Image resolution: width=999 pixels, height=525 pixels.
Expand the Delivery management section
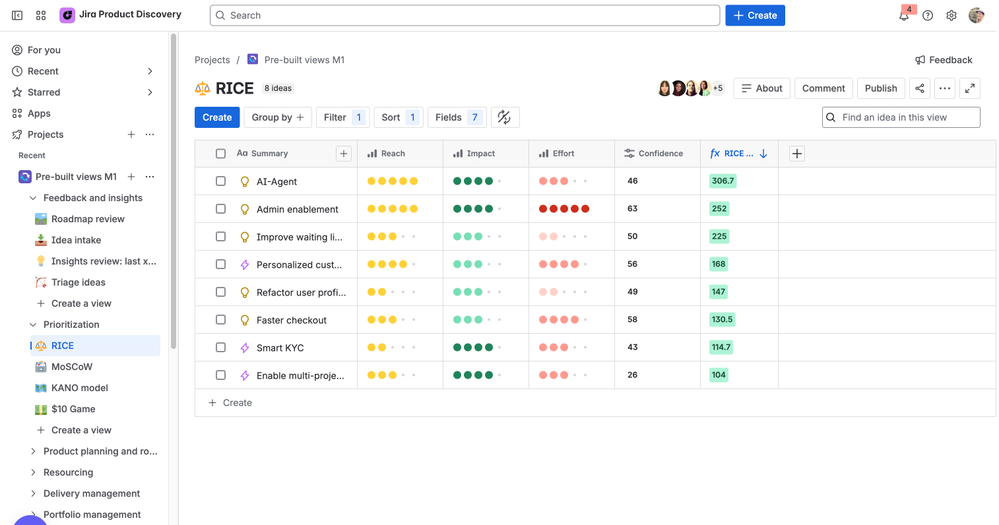[x=33, y=493]
